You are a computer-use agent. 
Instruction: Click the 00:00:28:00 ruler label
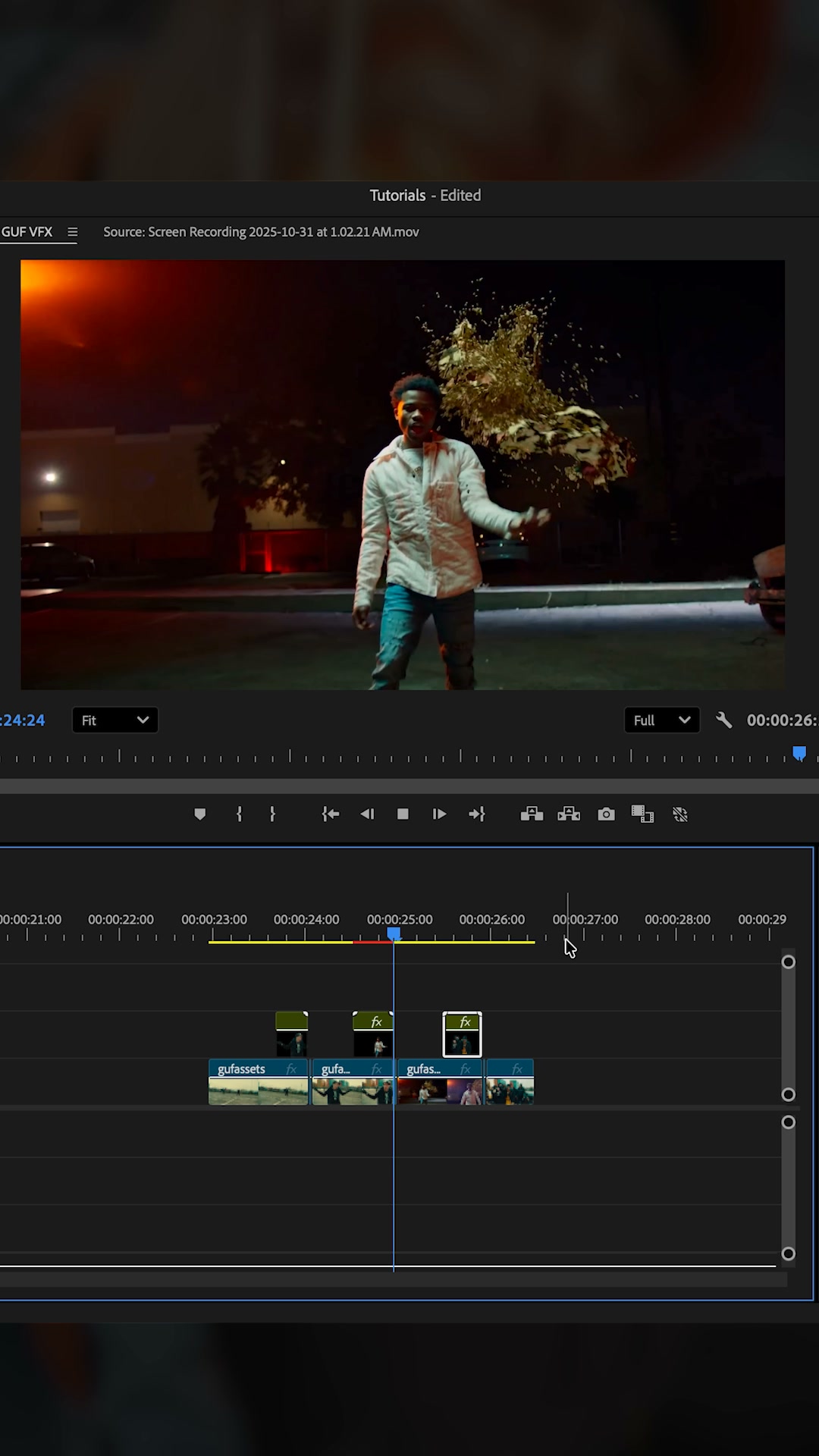click(678, 919)
